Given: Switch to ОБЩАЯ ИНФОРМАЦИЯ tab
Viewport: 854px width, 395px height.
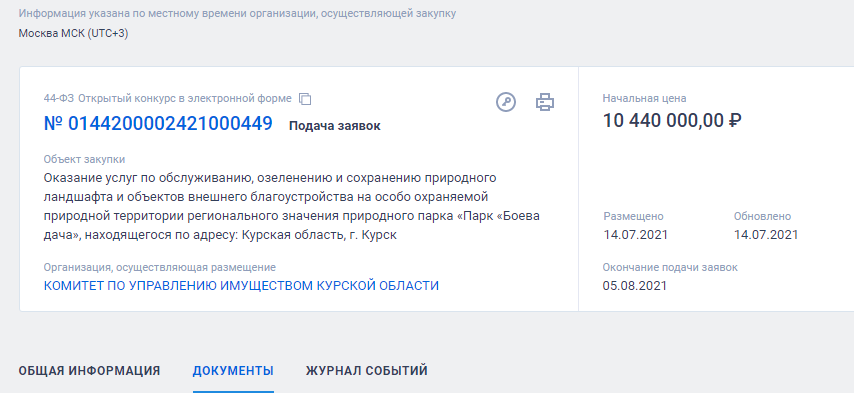Looking at the screenshot, I should pos(89,371).
